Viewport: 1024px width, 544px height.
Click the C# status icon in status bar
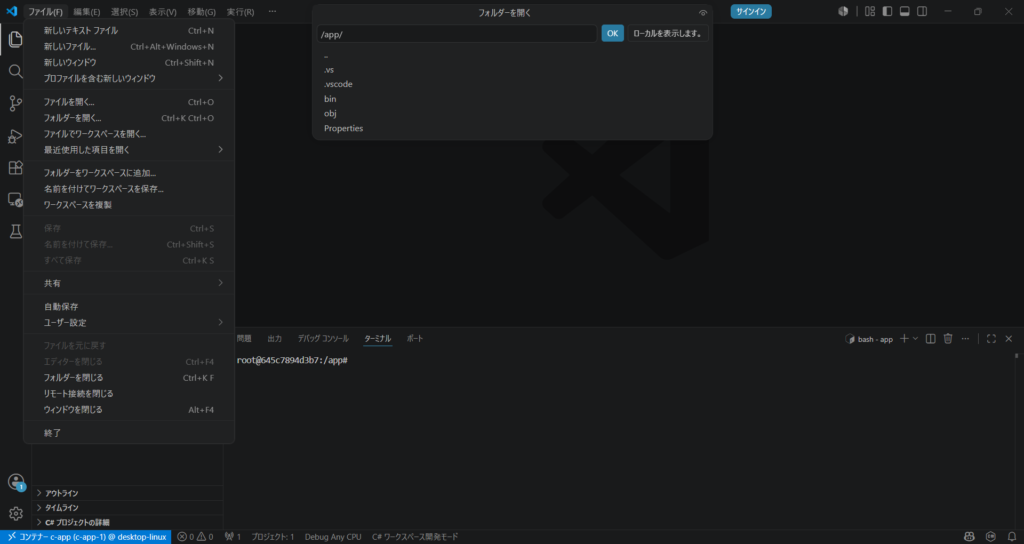tap(991, 537)
